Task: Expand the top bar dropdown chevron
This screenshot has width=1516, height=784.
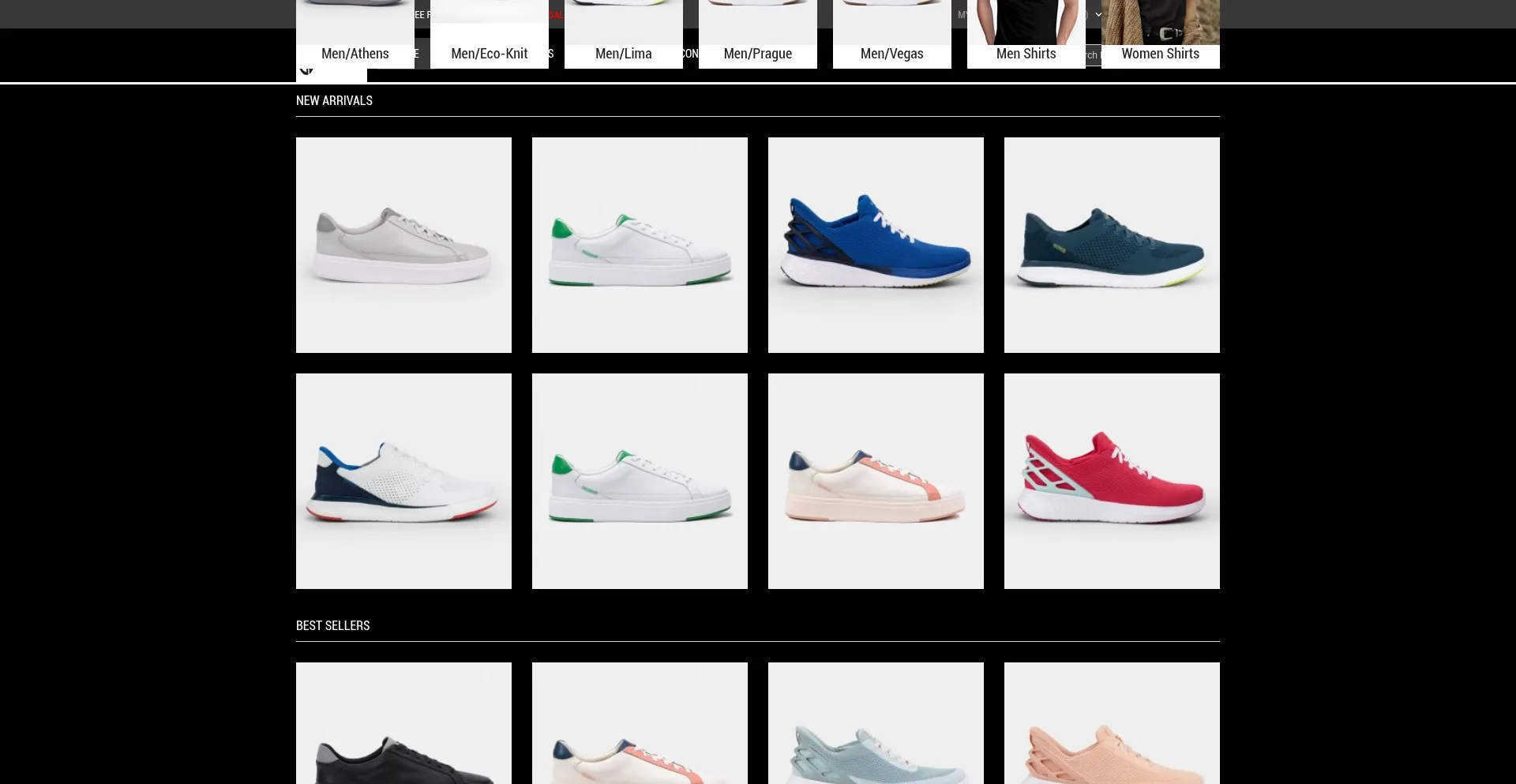Action: tap(1098, 14)
